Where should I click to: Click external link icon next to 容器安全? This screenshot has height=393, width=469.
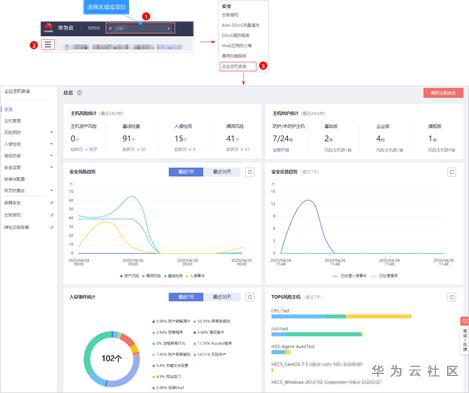[52, 203]
